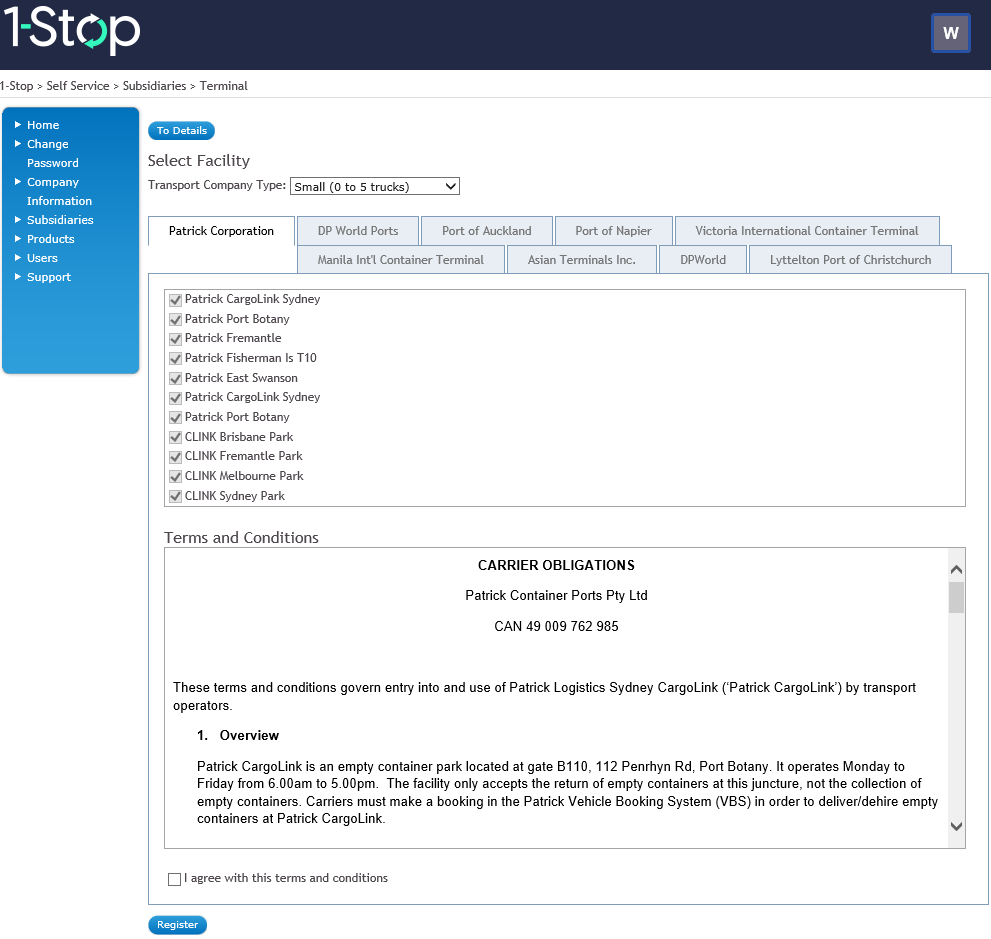Viewport: 991px width, 939px height.
Task: Open the Home sidebar link
Action: (x=43, y=125)
